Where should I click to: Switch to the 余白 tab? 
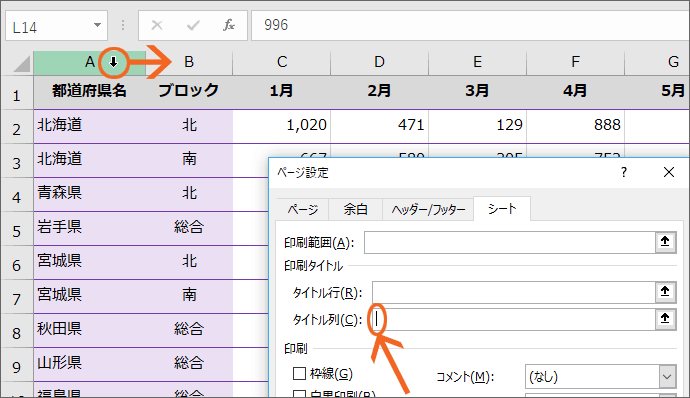355,210
